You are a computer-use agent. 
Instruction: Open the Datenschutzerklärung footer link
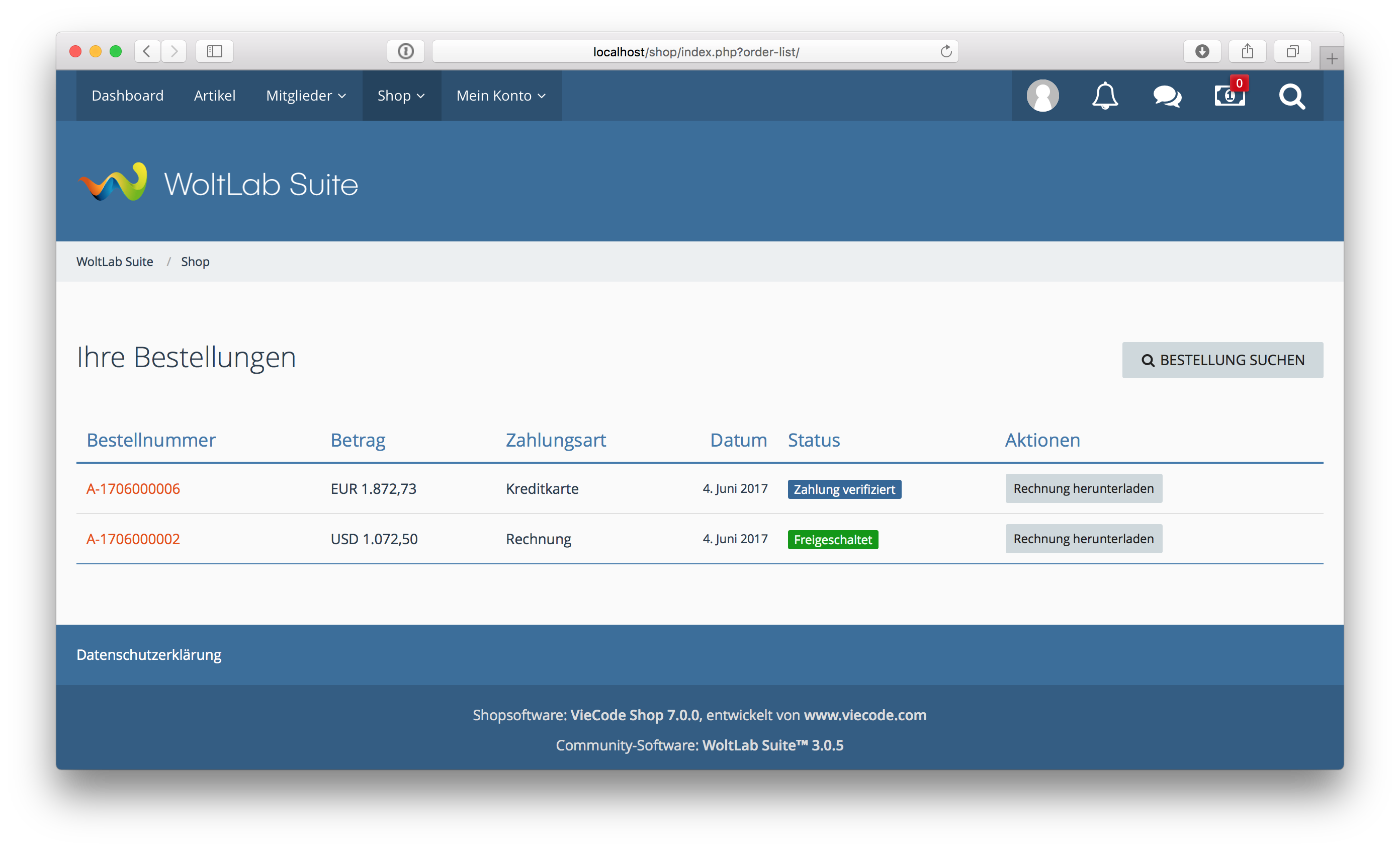[149, 655]
